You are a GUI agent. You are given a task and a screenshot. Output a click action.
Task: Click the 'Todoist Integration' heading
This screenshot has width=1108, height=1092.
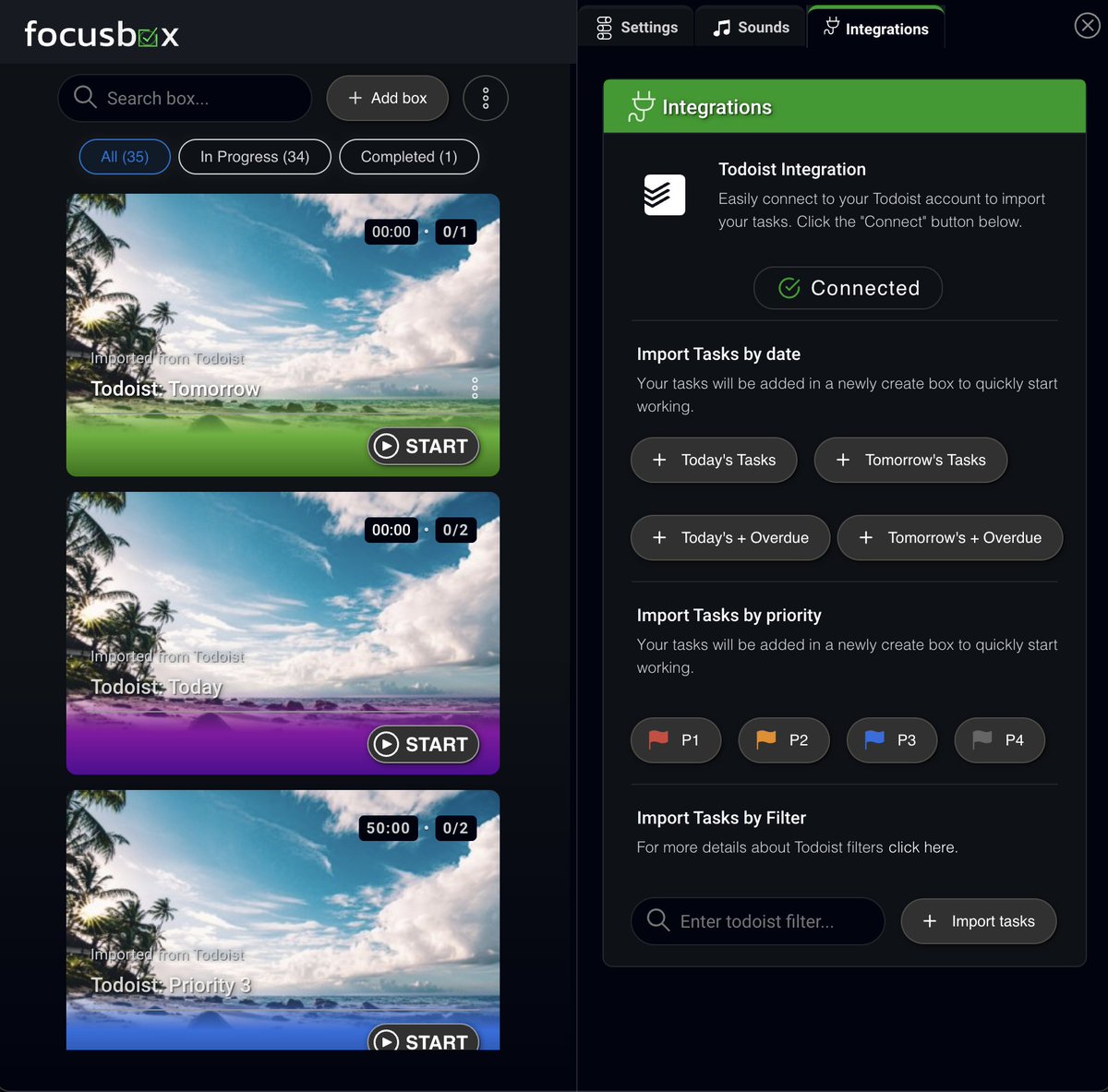coord(792,169)
